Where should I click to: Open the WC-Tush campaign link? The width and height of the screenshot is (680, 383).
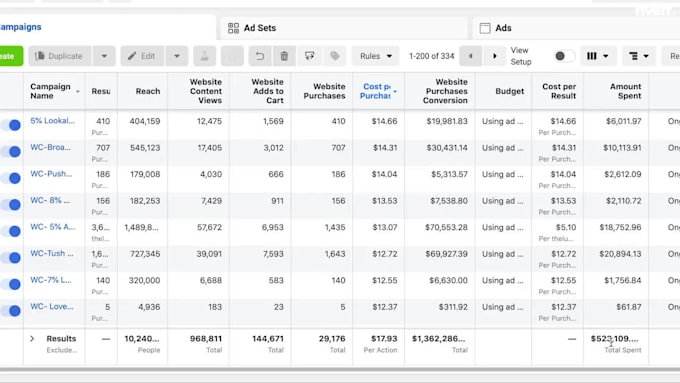pos(52,253)
